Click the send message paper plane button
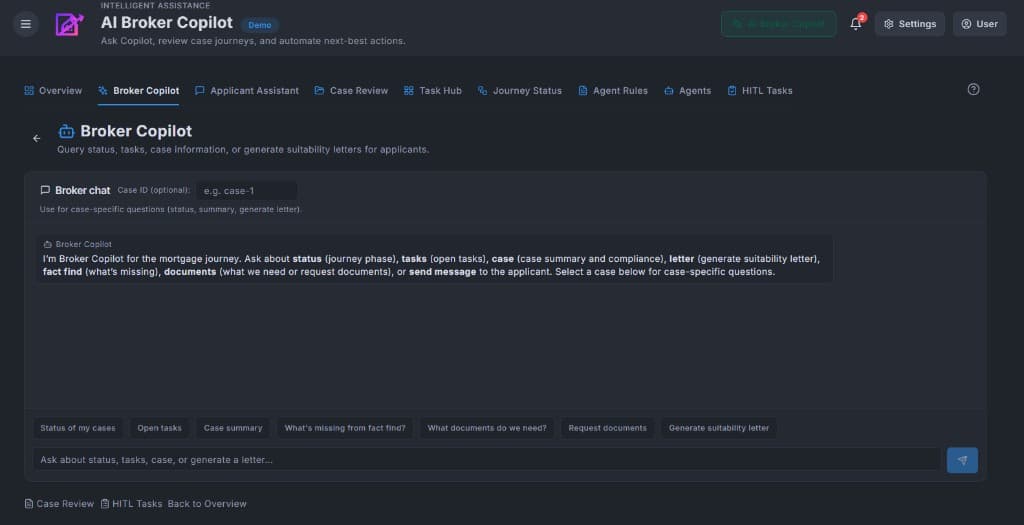 point(962,460)
